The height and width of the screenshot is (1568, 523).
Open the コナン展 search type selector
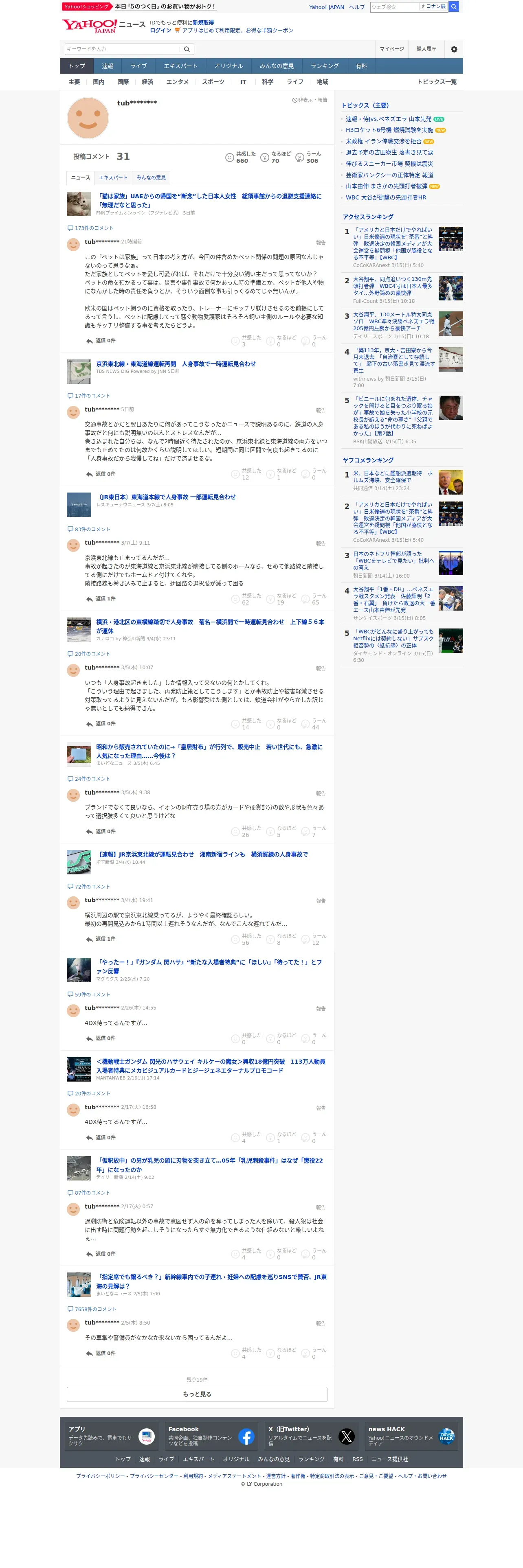click(x=433, y=7)
